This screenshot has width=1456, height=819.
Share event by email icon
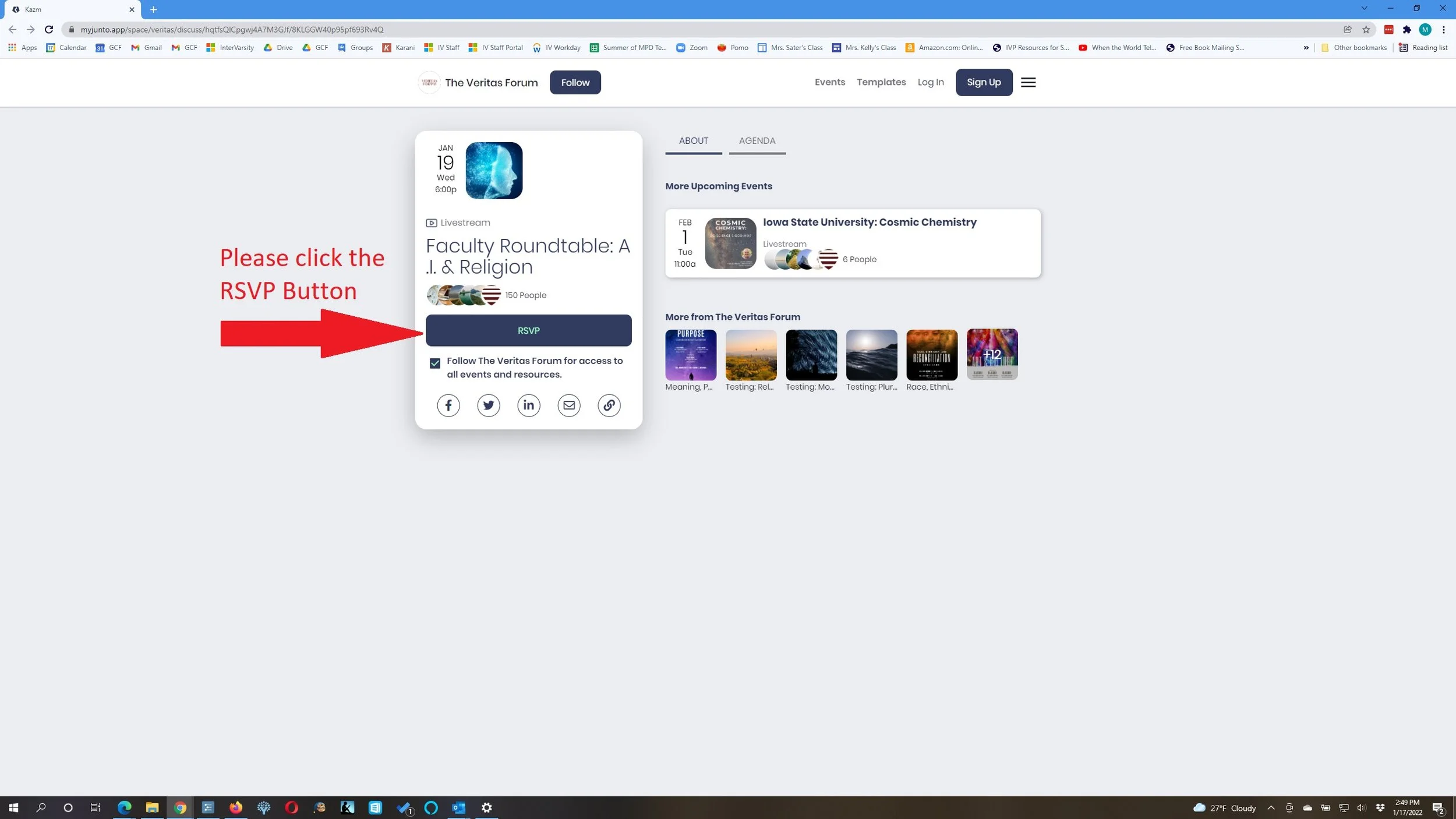568,405
